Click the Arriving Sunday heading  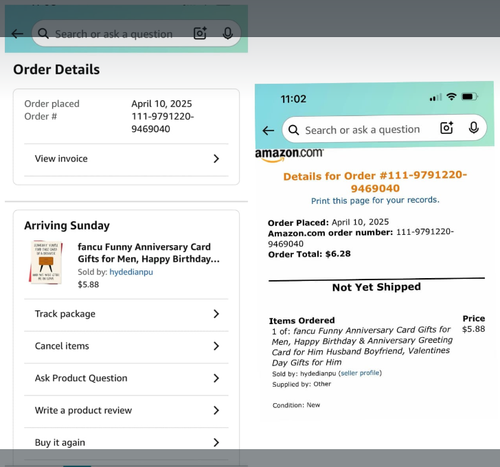coord(67,226)
